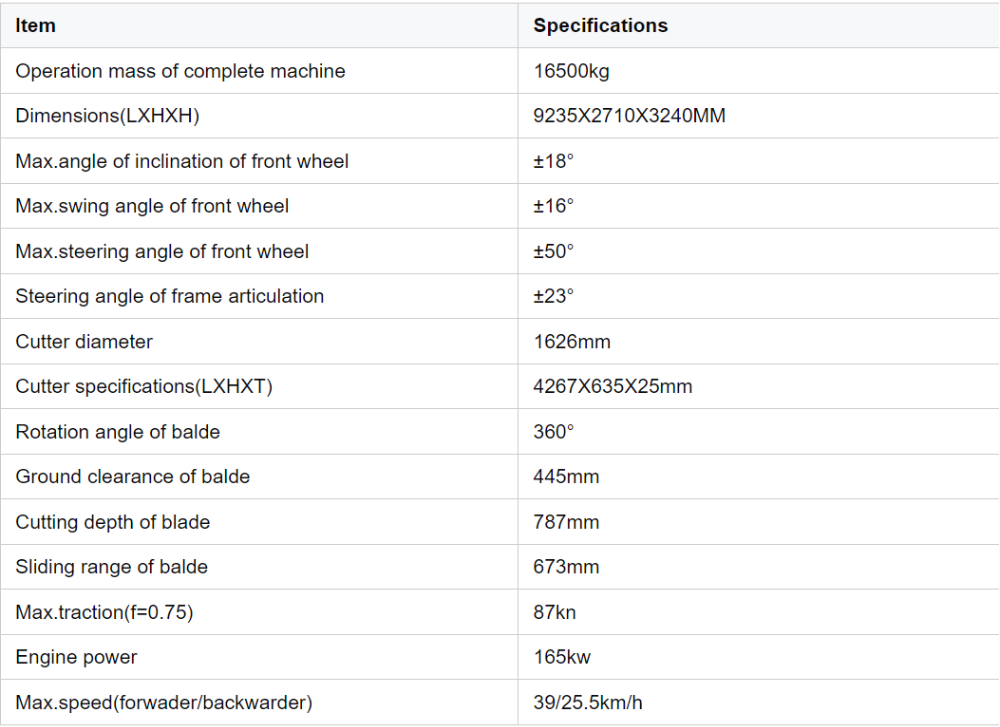Select the 9235X2710X3240MM dimensions value
The width and height of the screenshot is (1000, 727).
coord(629,116)
